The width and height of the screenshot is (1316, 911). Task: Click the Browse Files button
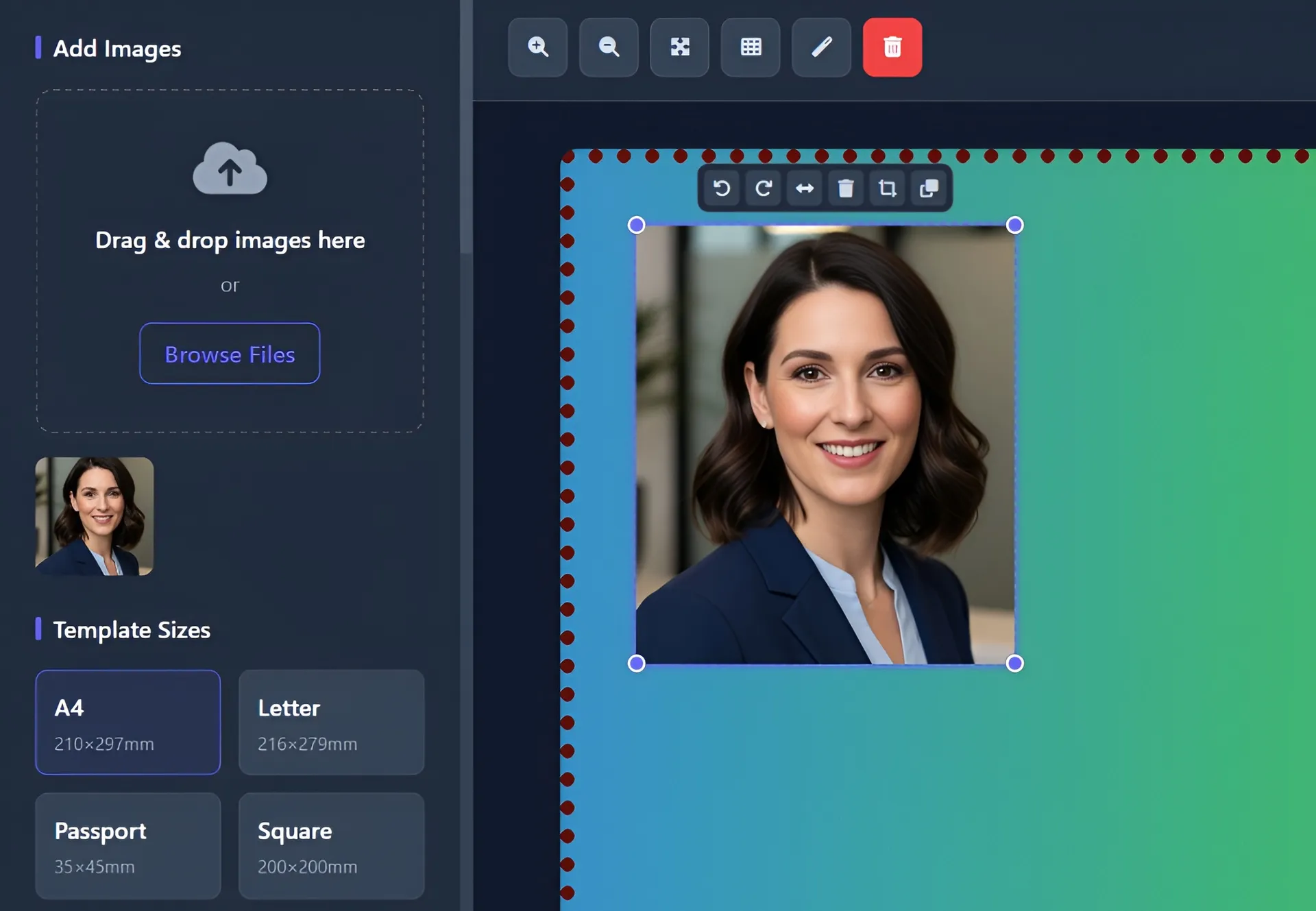coord(230,354)
